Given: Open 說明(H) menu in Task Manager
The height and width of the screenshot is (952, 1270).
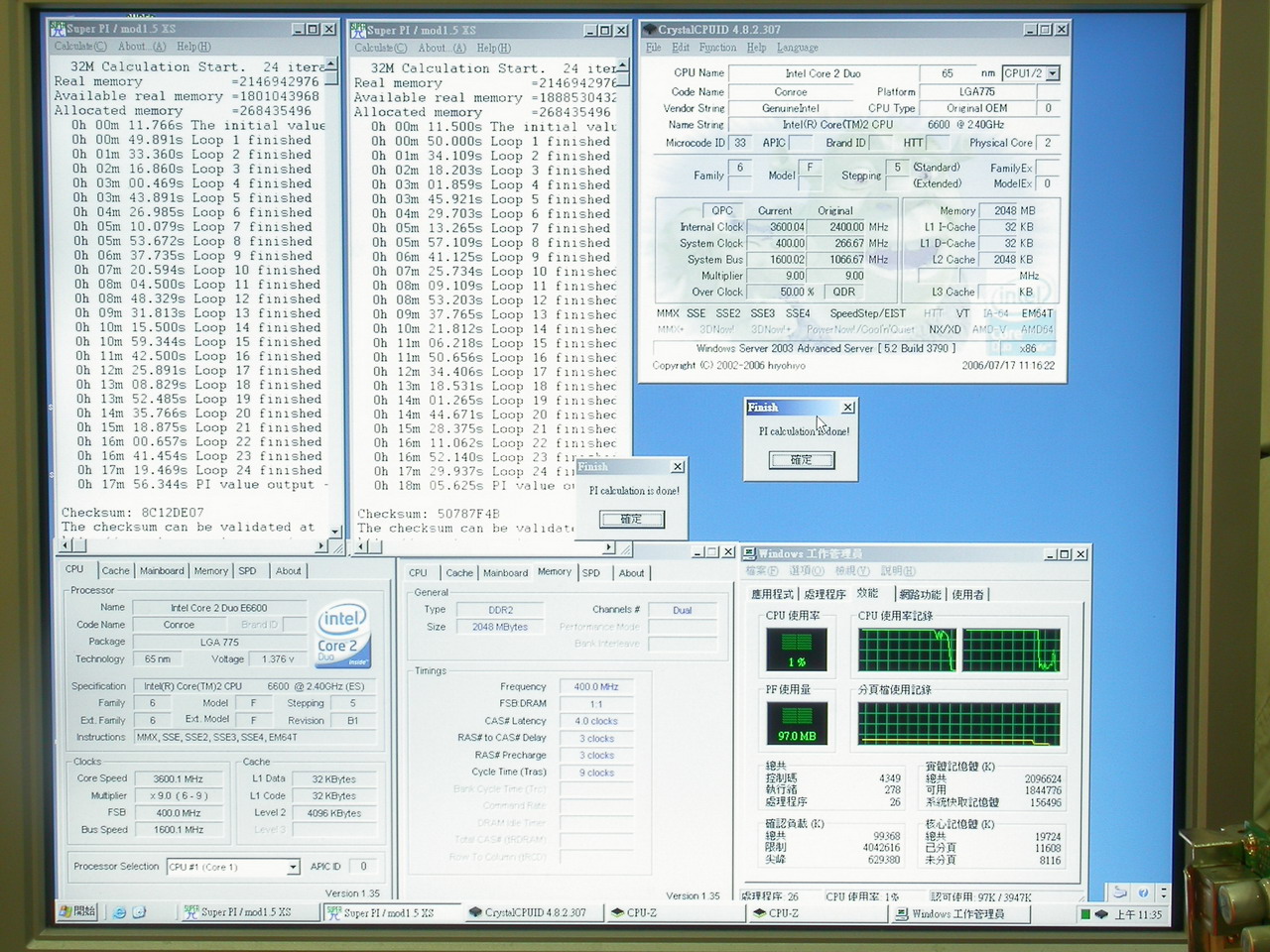Looking at the screenshot, I should coord(897,571).
